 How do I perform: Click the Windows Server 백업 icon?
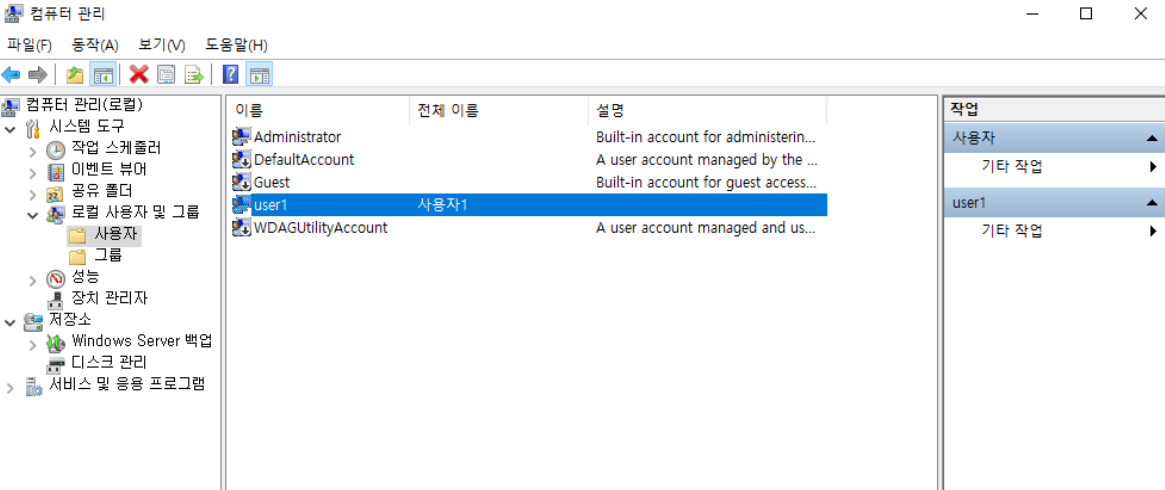pyautogui.click(x=56, y=342)
